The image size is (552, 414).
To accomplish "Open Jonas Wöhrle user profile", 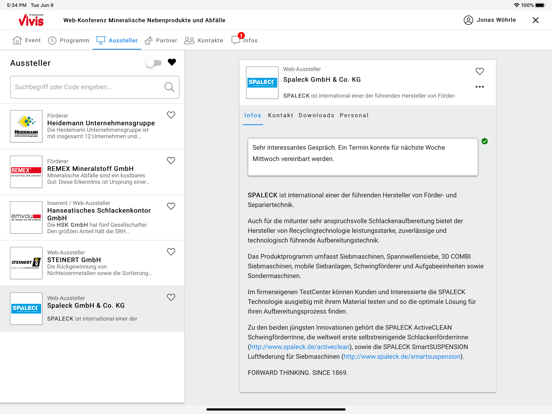I will click(x=489, y=20).
